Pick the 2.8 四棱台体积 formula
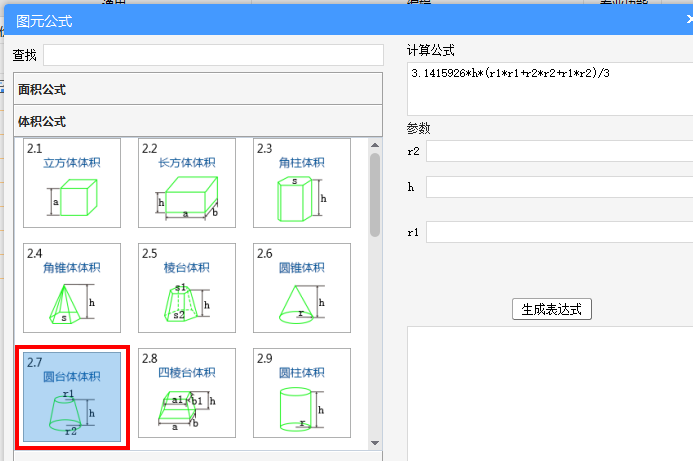Screen dimensions: 693x461 tap(187, 393)
